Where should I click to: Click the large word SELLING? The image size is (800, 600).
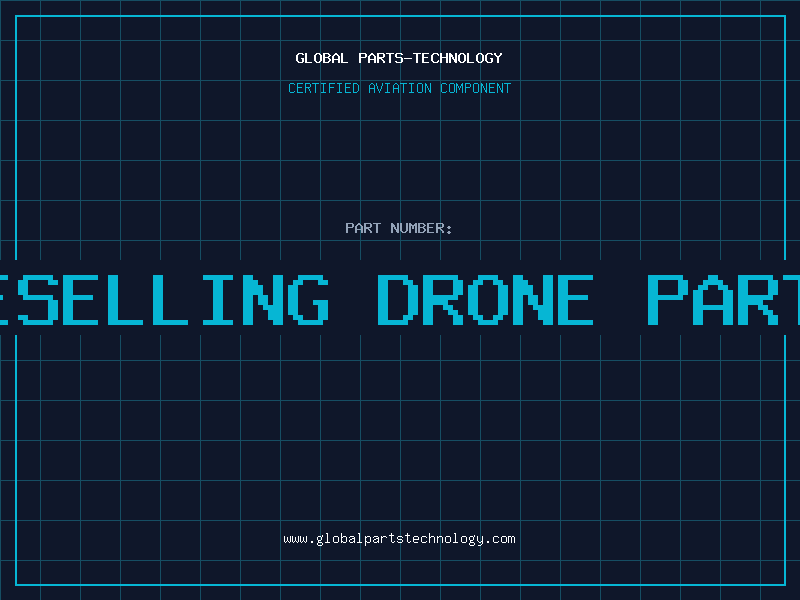pos(173,299)
